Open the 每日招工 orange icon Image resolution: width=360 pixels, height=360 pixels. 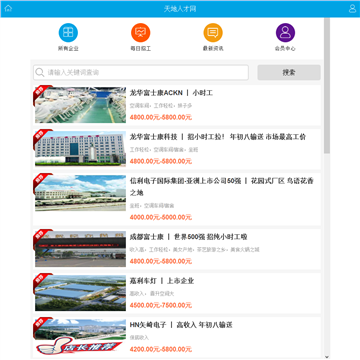point(141,33)
